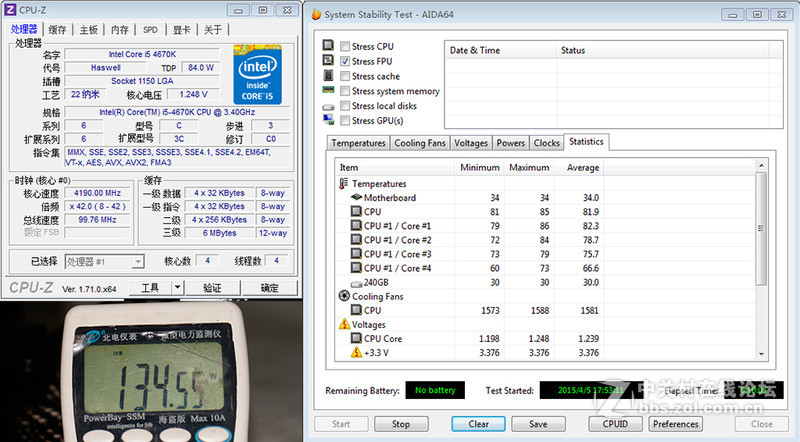Open the Preferences dialog
Screen dimensions: 800x442
point(676,424)
